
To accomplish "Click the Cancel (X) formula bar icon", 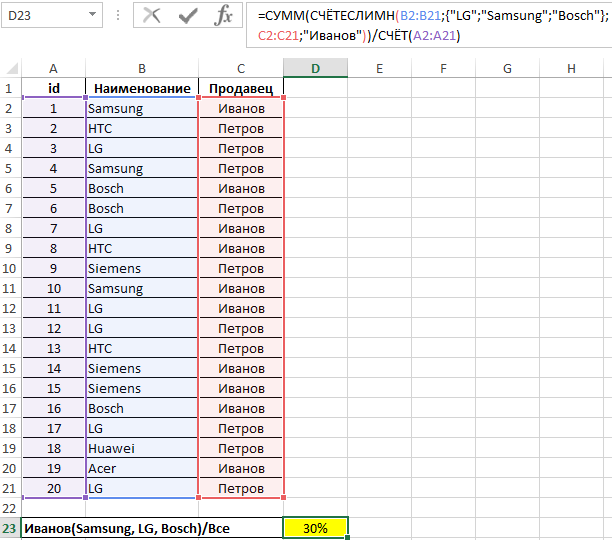I will pyautogui.click(x=152, y=16).
